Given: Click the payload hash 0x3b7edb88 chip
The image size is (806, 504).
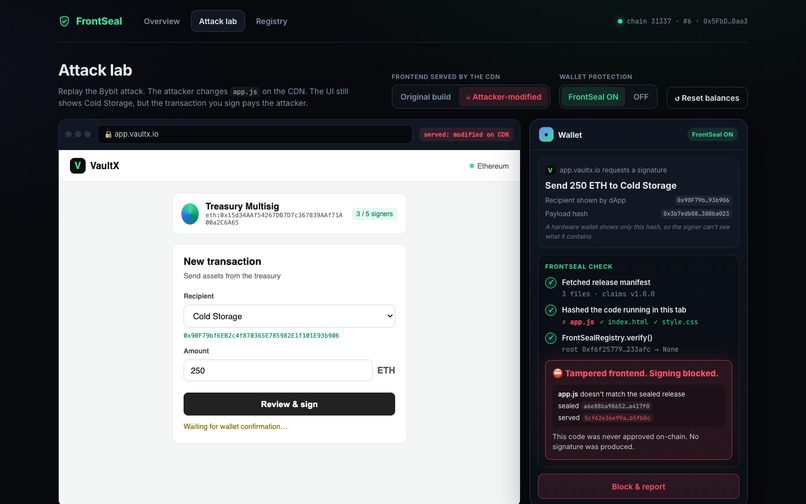Looking at the screenshot, I should click(696, 213).
